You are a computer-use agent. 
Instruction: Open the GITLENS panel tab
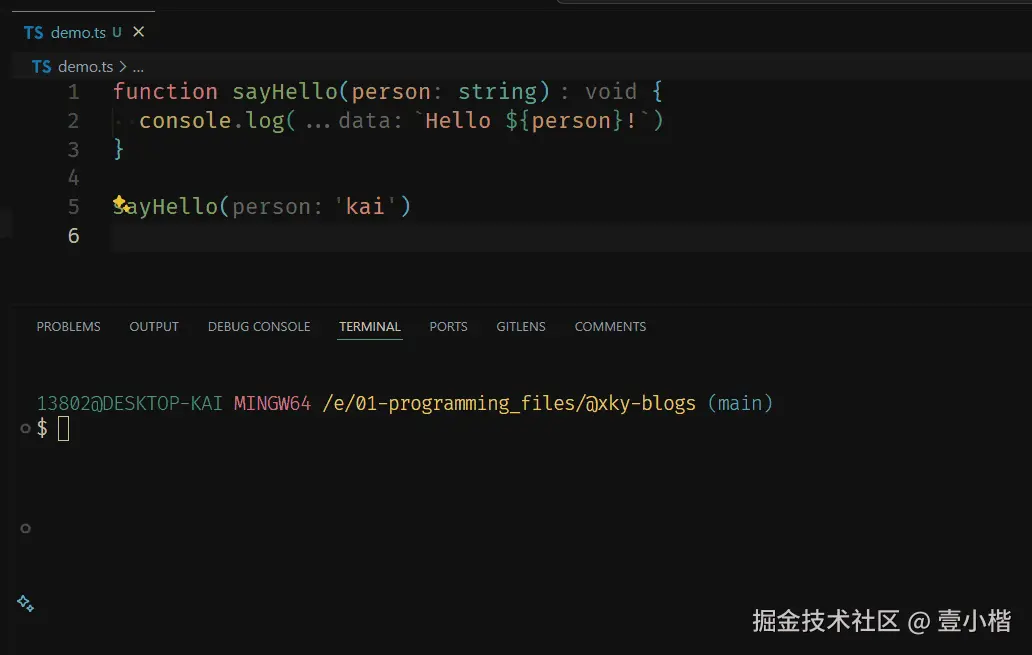tap(521, 326)
